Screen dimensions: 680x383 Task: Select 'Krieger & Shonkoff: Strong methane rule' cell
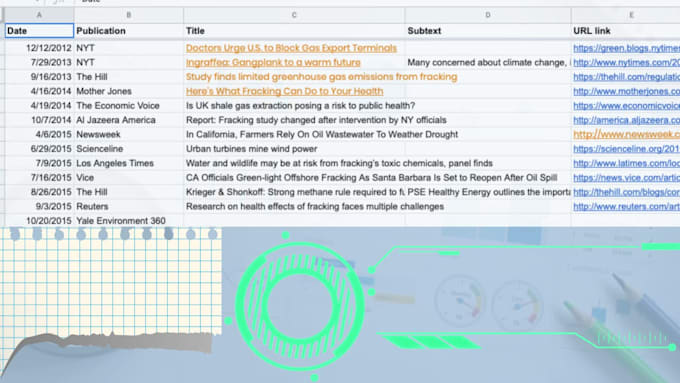[294, 192]
